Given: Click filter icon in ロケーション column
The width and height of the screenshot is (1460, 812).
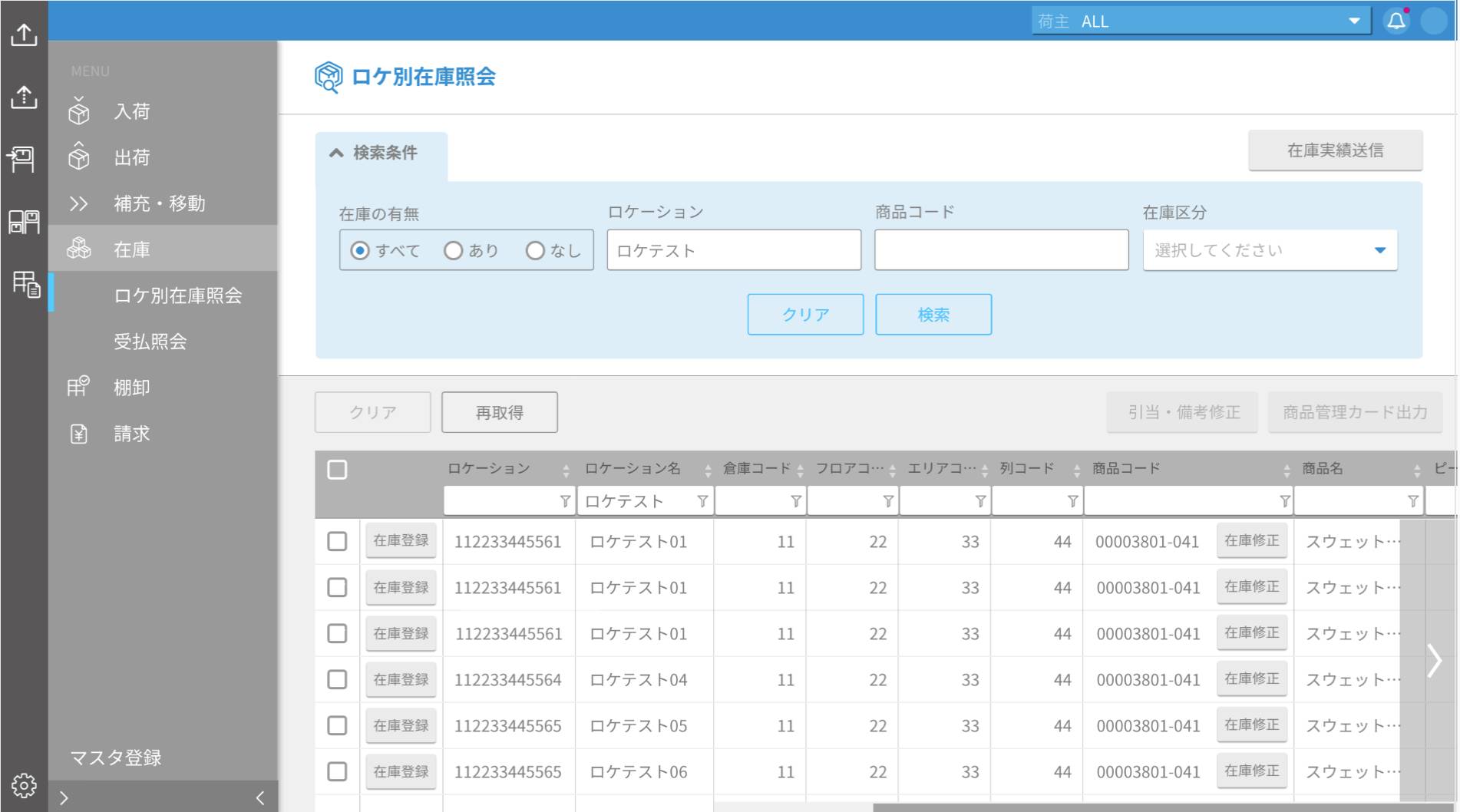Looking at the screenshot, I should 565,501.
